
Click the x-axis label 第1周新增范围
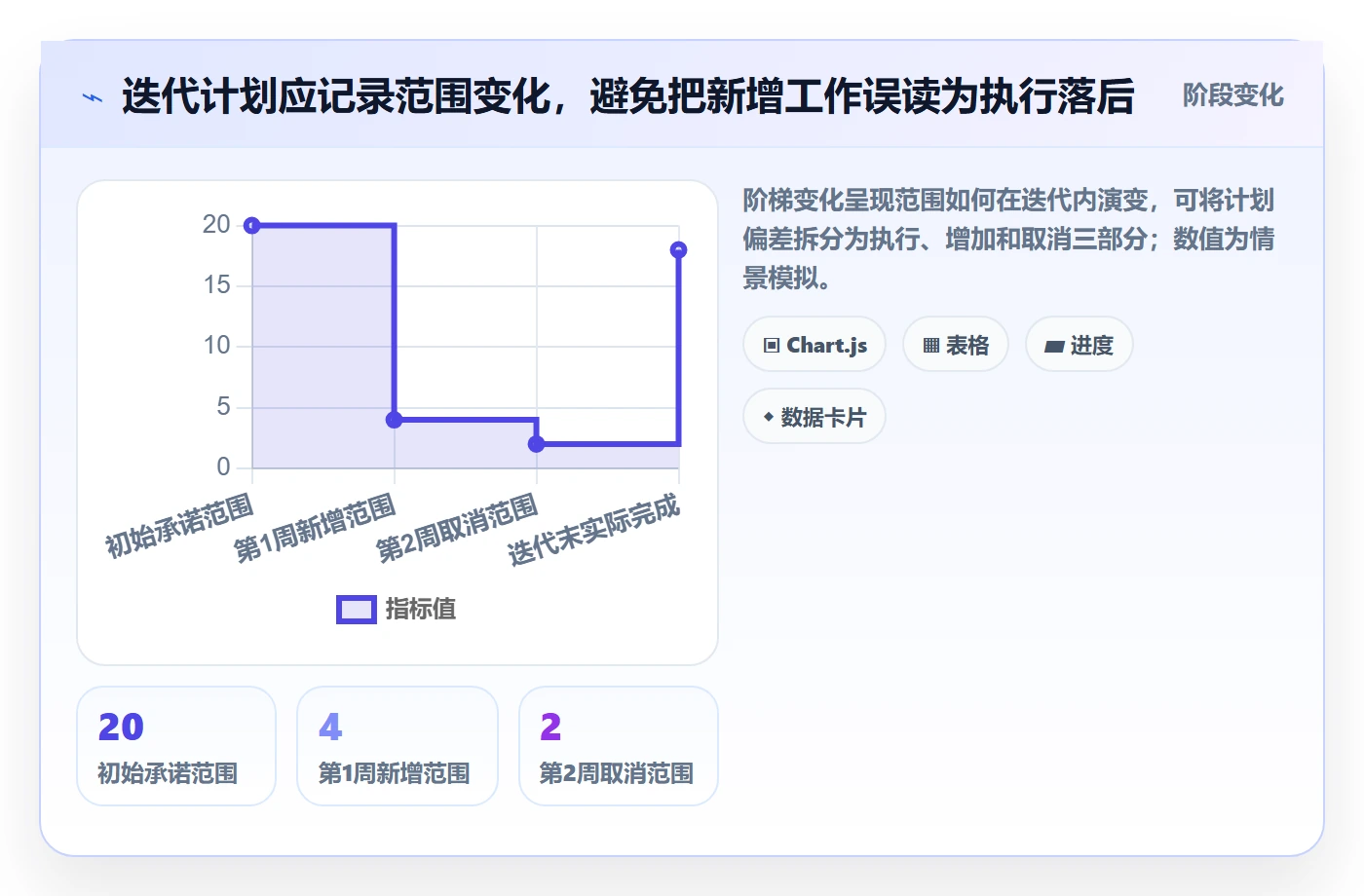coord(316,528)
